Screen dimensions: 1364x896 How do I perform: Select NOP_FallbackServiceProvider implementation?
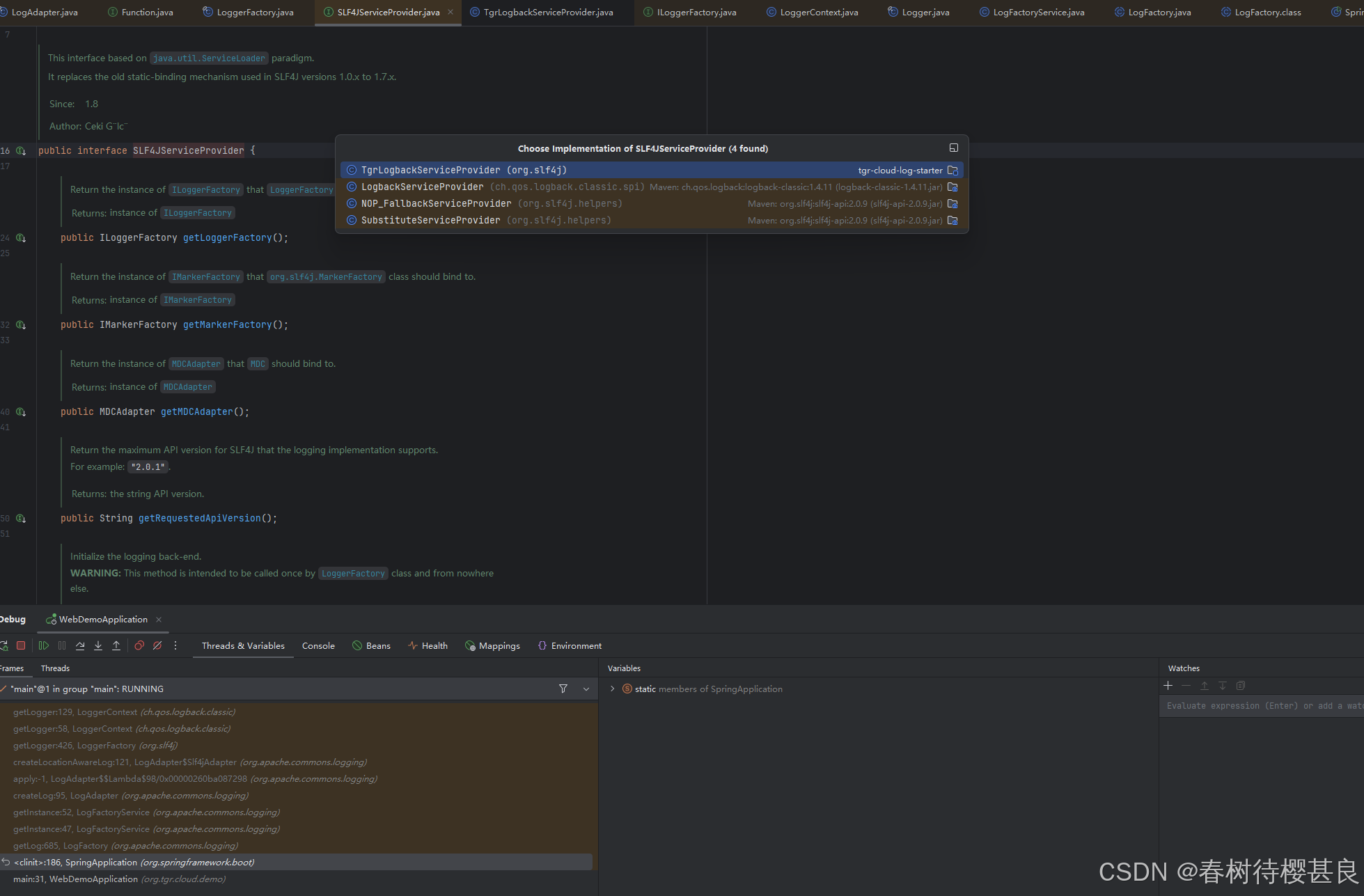(652, 203)
